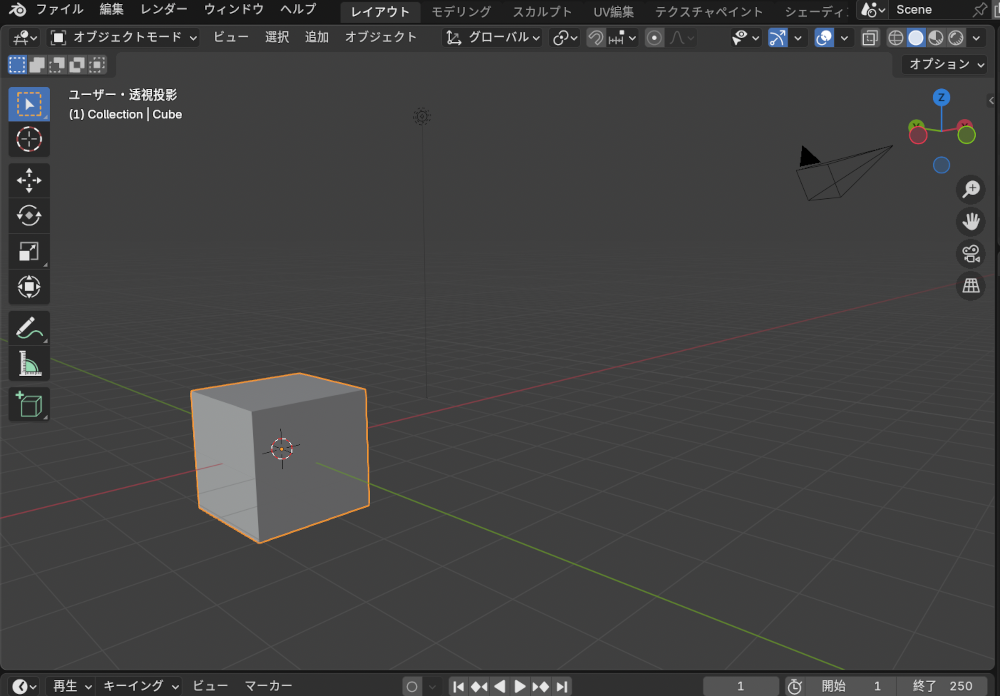Pick the Measure tool
Viewport: 1000px width, 696px height.
pos(29,364)
